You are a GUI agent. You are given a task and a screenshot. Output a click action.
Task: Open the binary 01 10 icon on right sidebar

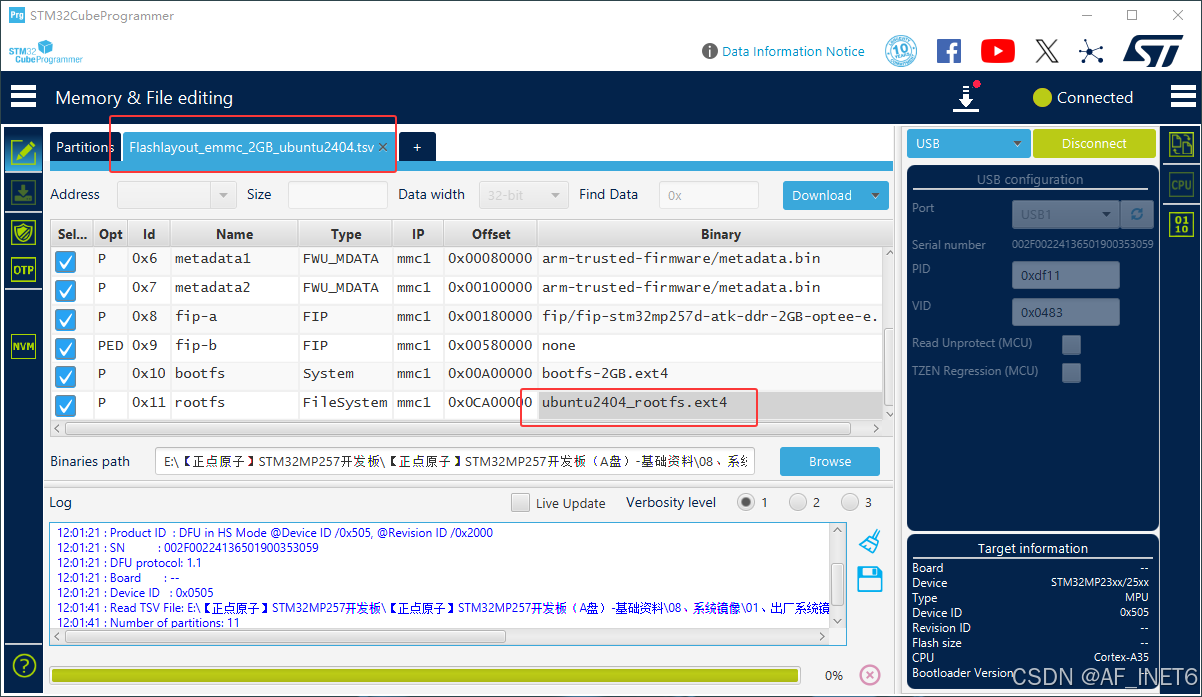click(1181, 223)
